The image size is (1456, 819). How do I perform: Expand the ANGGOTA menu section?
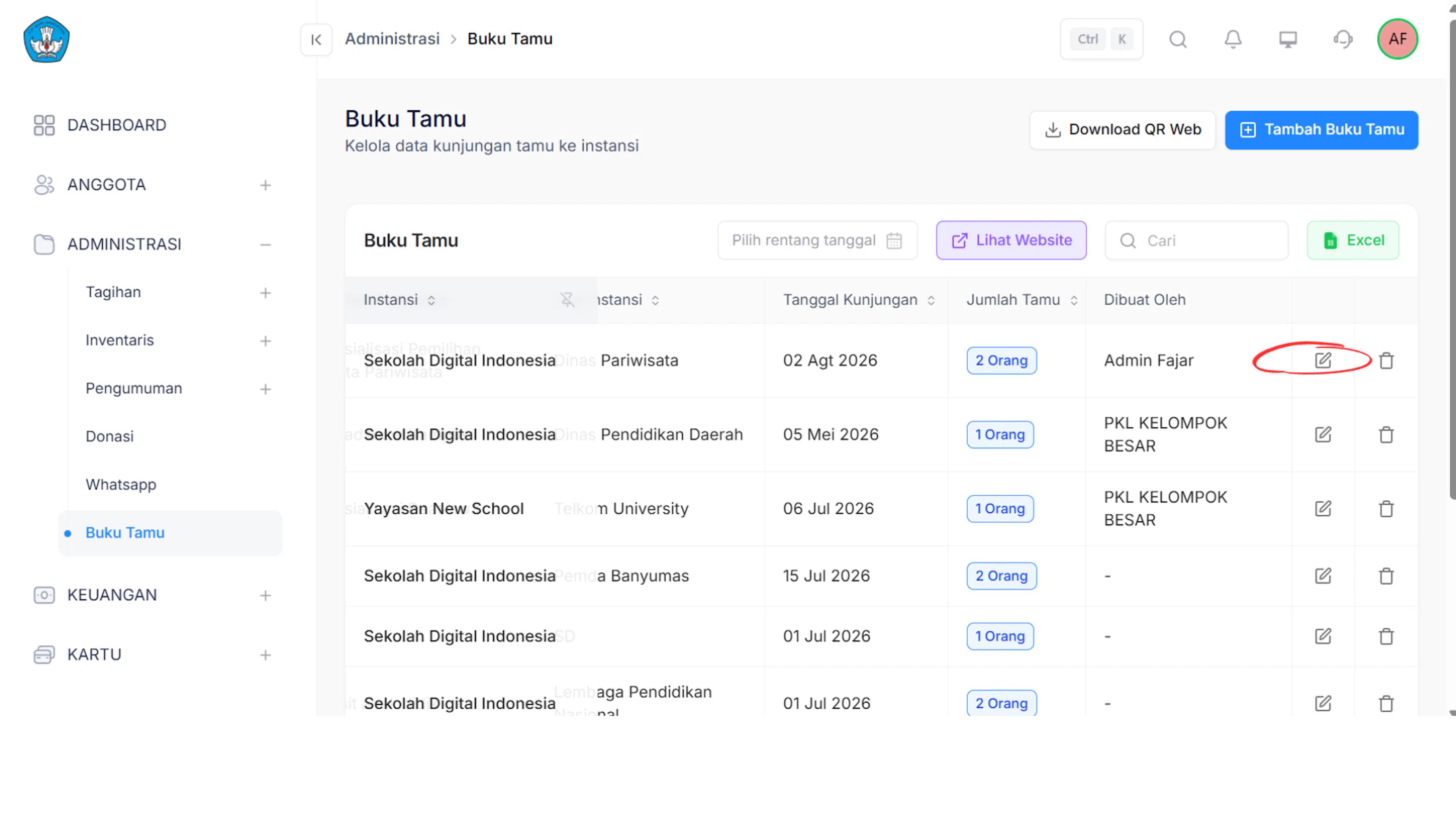click(x=265, y=185)
